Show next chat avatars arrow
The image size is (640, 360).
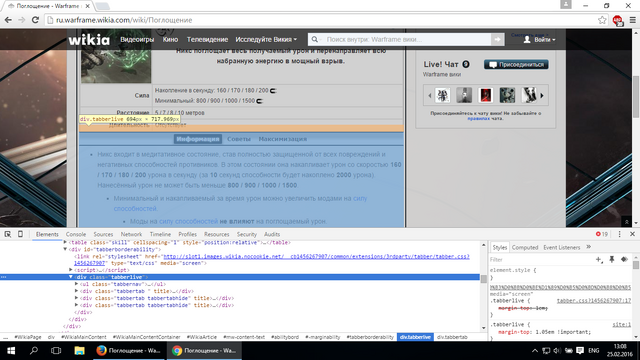(x=542, y=96)
